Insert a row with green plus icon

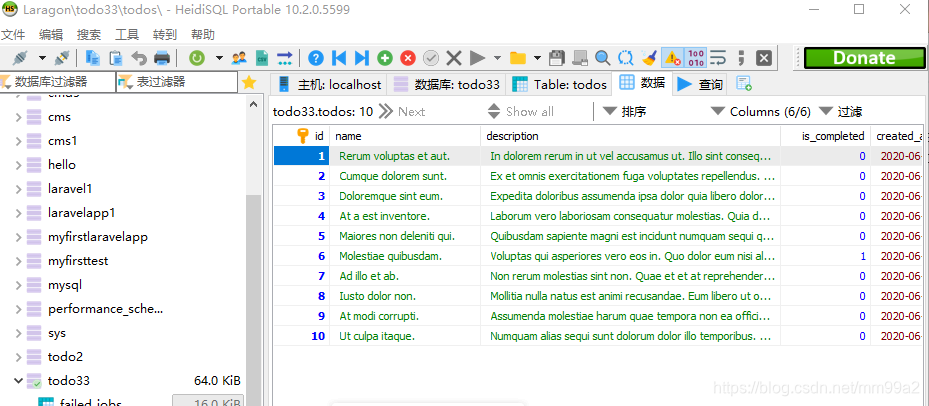click(385, 57)
